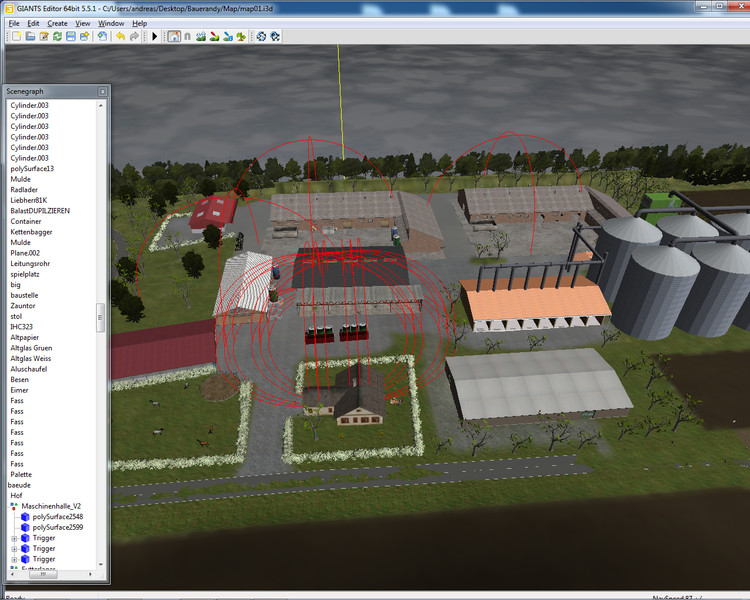Select the Liebherr81K node
750x600 pixels.
29,200
